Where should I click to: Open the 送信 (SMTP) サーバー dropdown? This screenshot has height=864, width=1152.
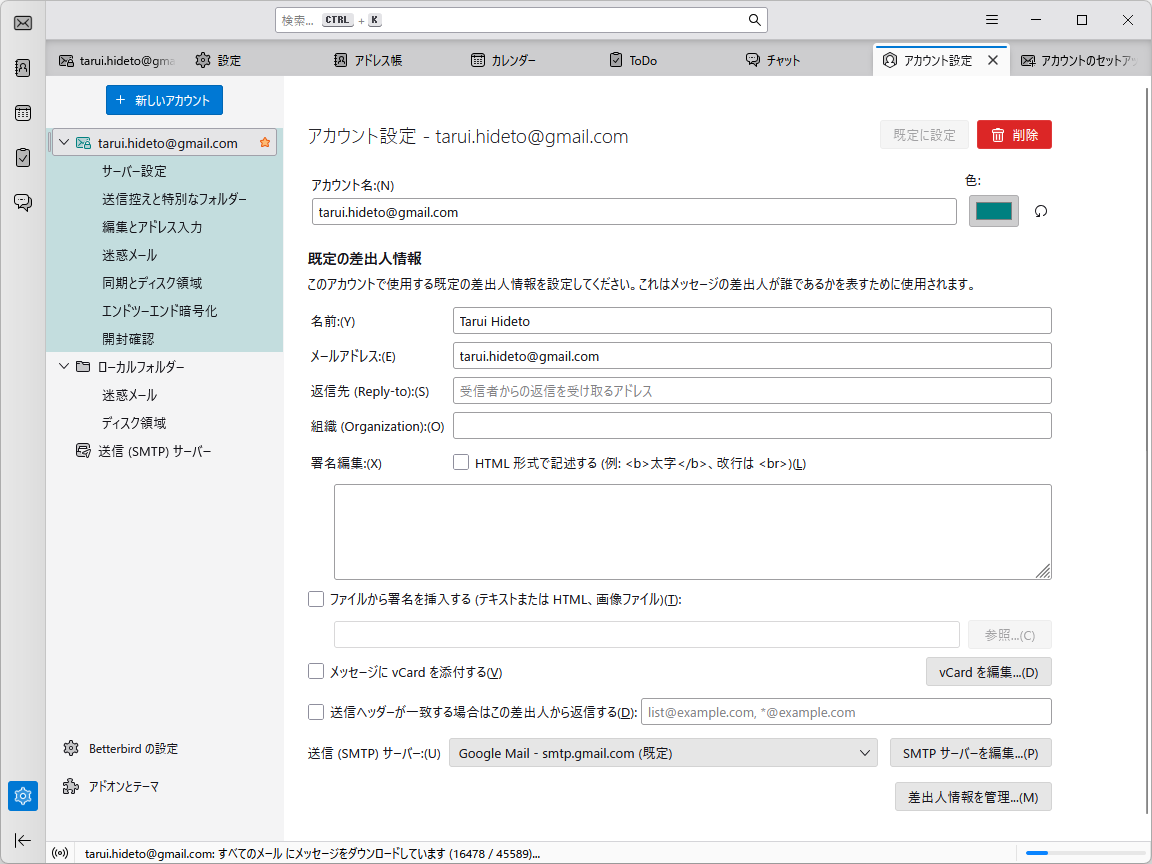tap(663, 753)
